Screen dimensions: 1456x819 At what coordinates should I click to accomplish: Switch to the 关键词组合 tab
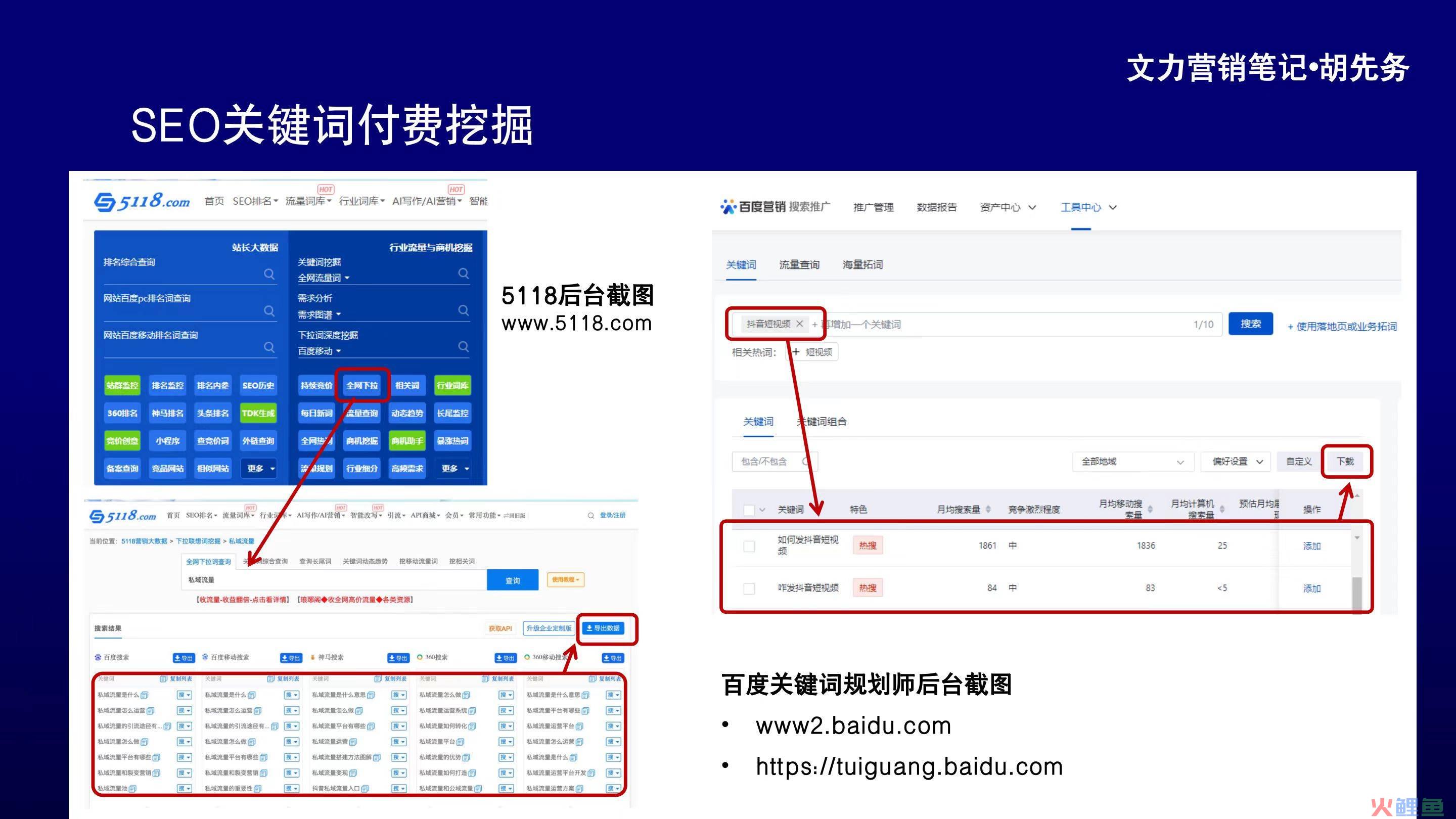coord(821,422)
